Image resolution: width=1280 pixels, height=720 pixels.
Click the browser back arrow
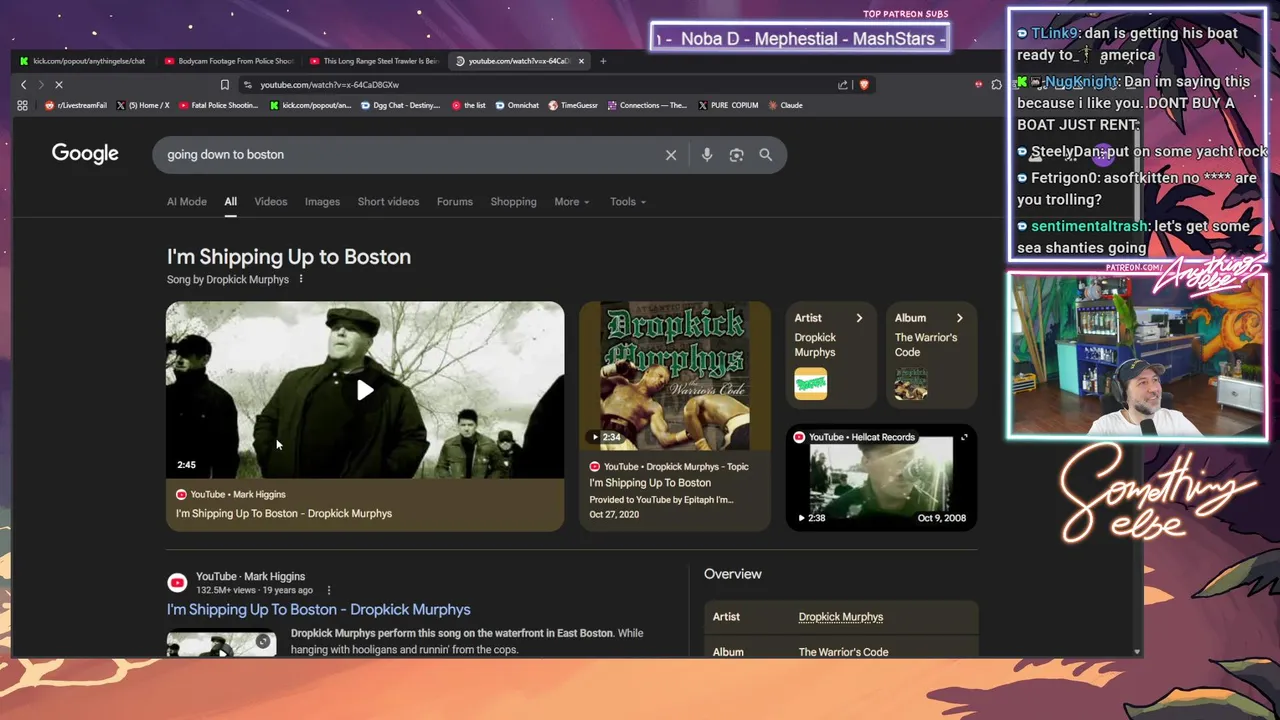[x=24, y=85]
